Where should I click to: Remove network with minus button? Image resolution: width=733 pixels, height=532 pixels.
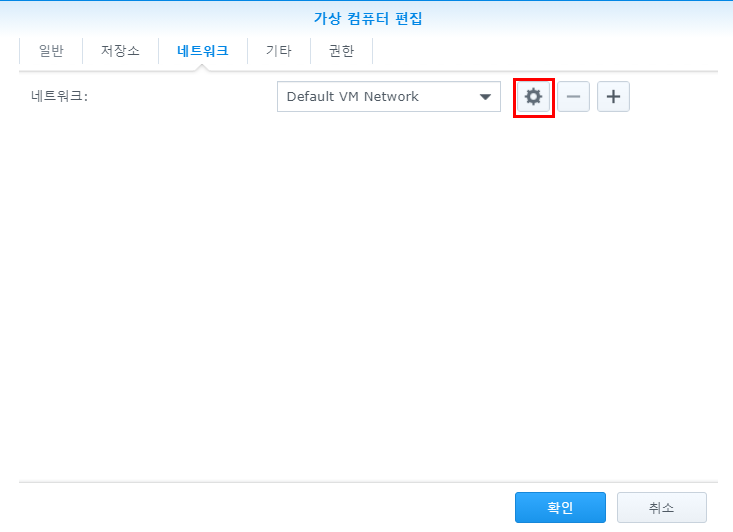point(574,97)
